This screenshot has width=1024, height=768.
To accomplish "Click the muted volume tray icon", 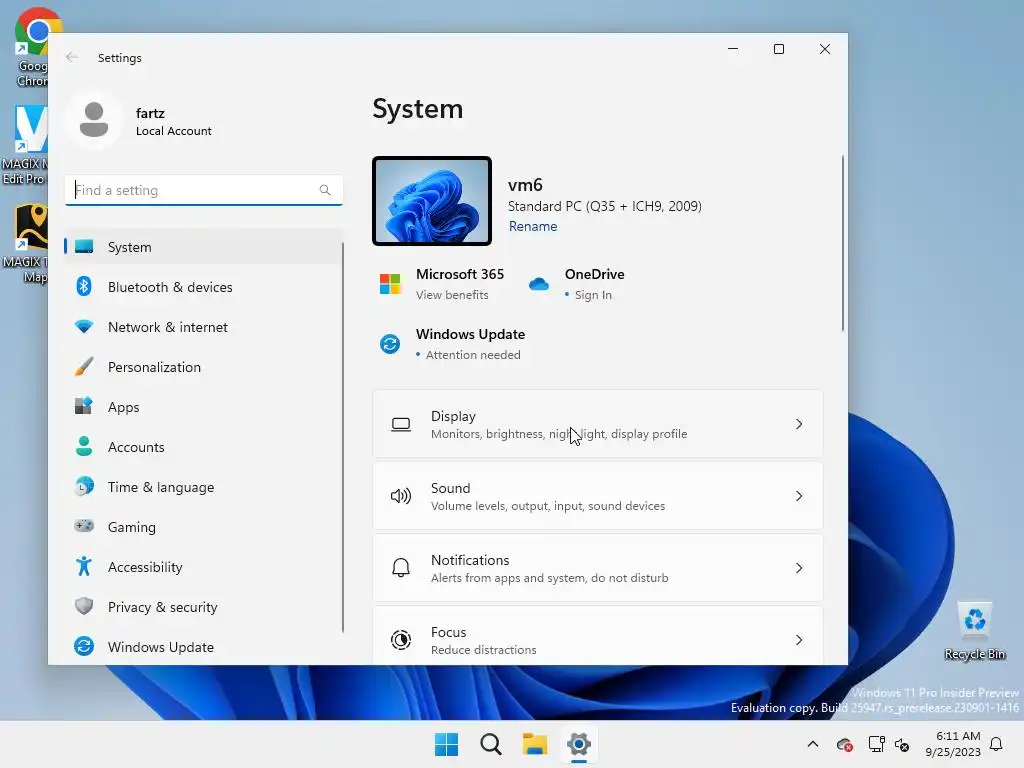I will pos(902,744).
